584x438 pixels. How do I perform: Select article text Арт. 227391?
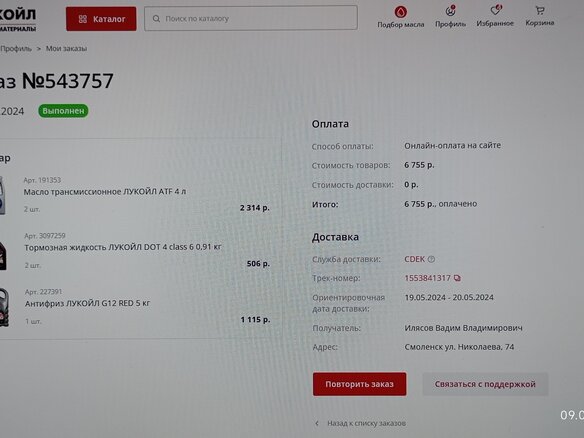click(x=43, y=292)
